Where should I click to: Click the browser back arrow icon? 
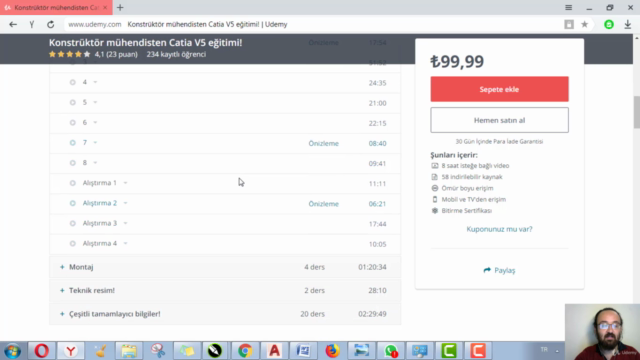[x=13, y=24]
